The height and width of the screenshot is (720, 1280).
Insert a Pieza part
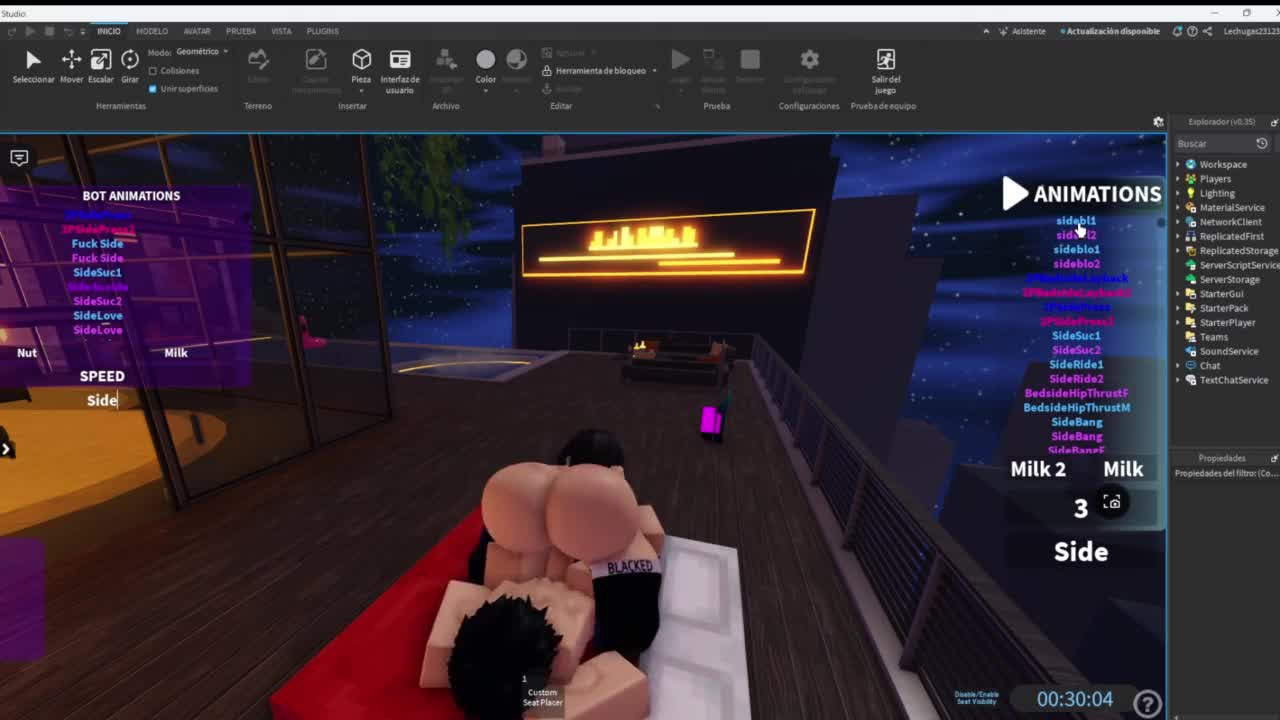coord(361,66)
